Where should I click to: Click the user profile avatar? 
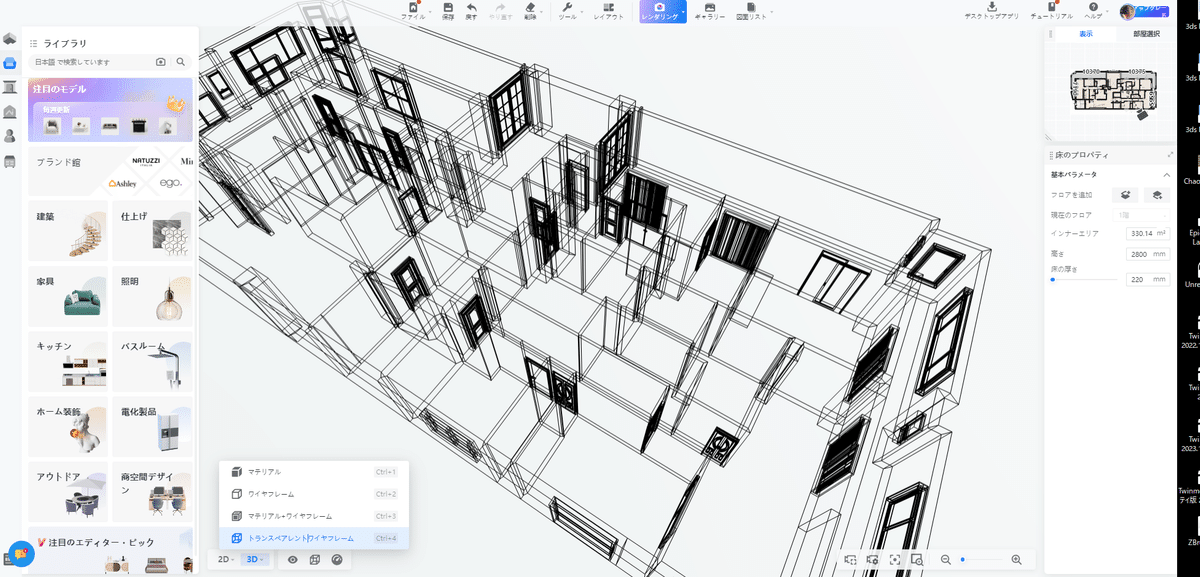pos(1128,11)
